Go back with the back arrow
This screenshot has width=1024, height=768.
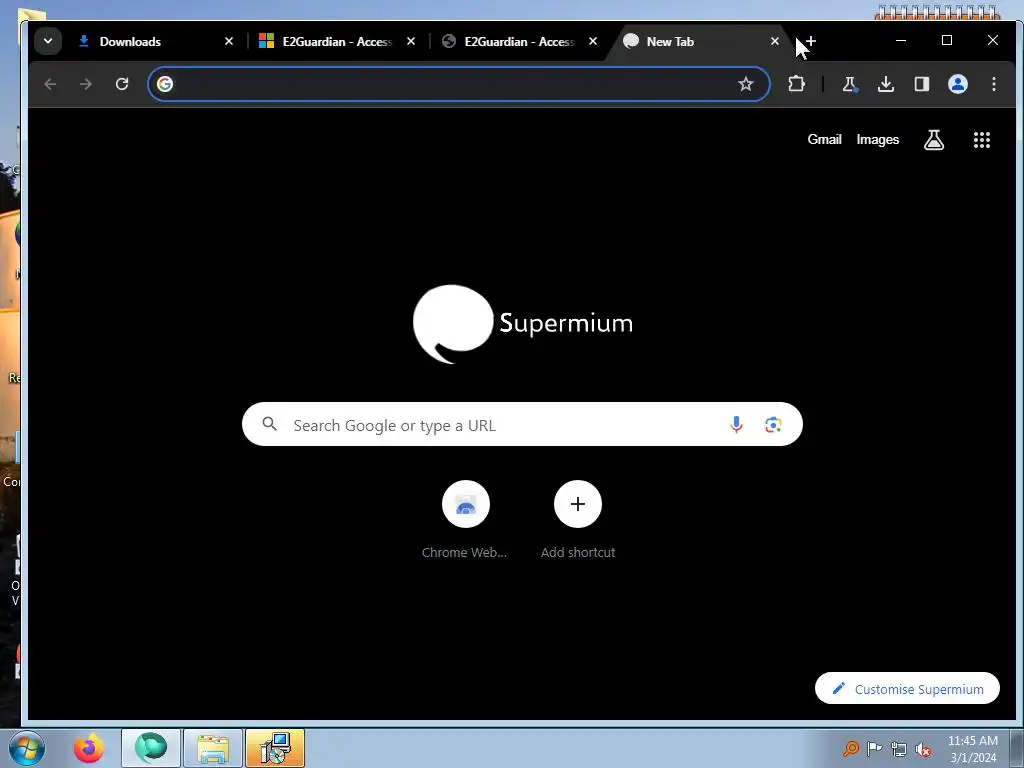click(x=50, y=84)
